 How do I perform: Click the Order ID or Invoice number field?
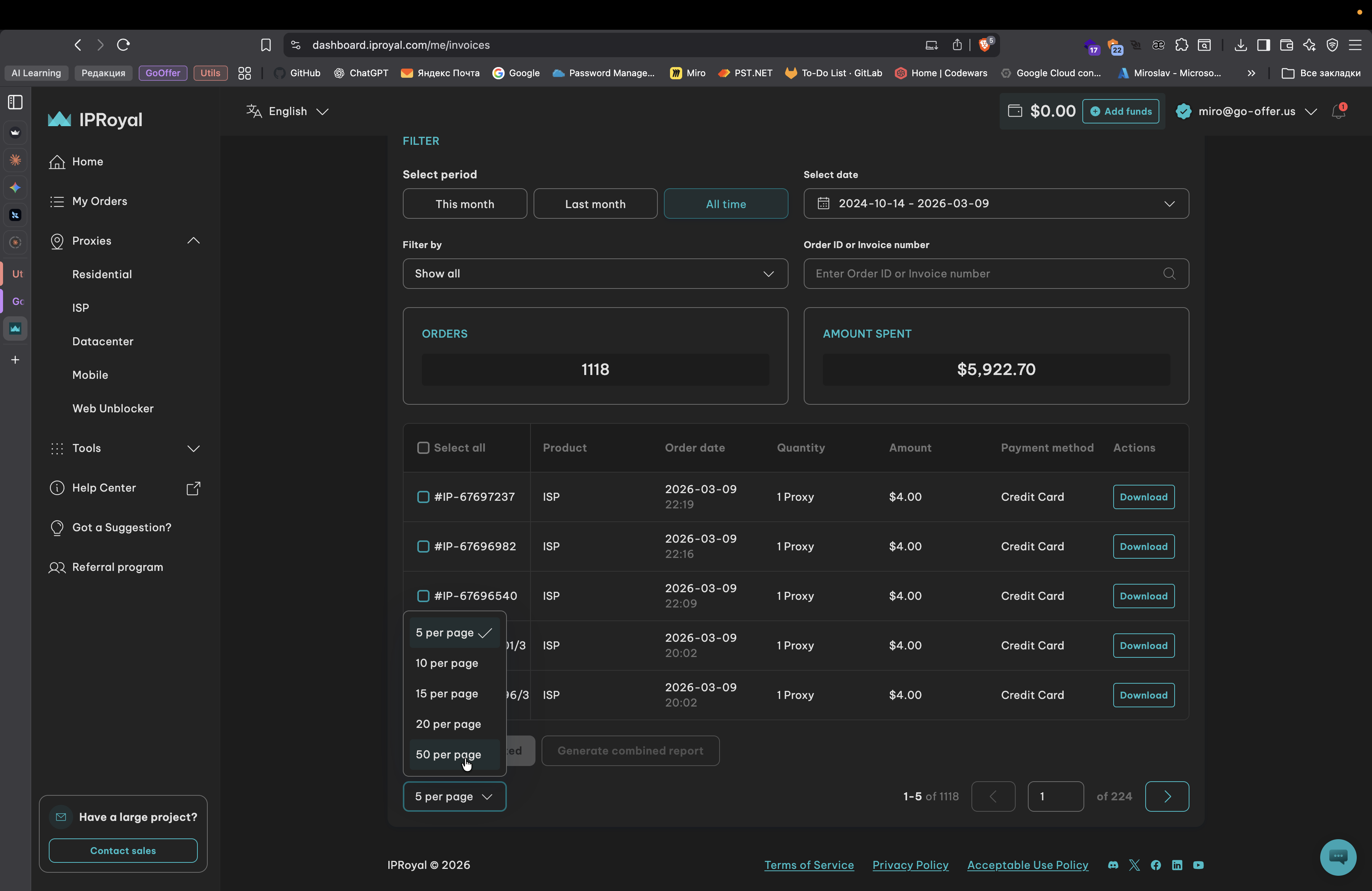[x=980, y=274]
